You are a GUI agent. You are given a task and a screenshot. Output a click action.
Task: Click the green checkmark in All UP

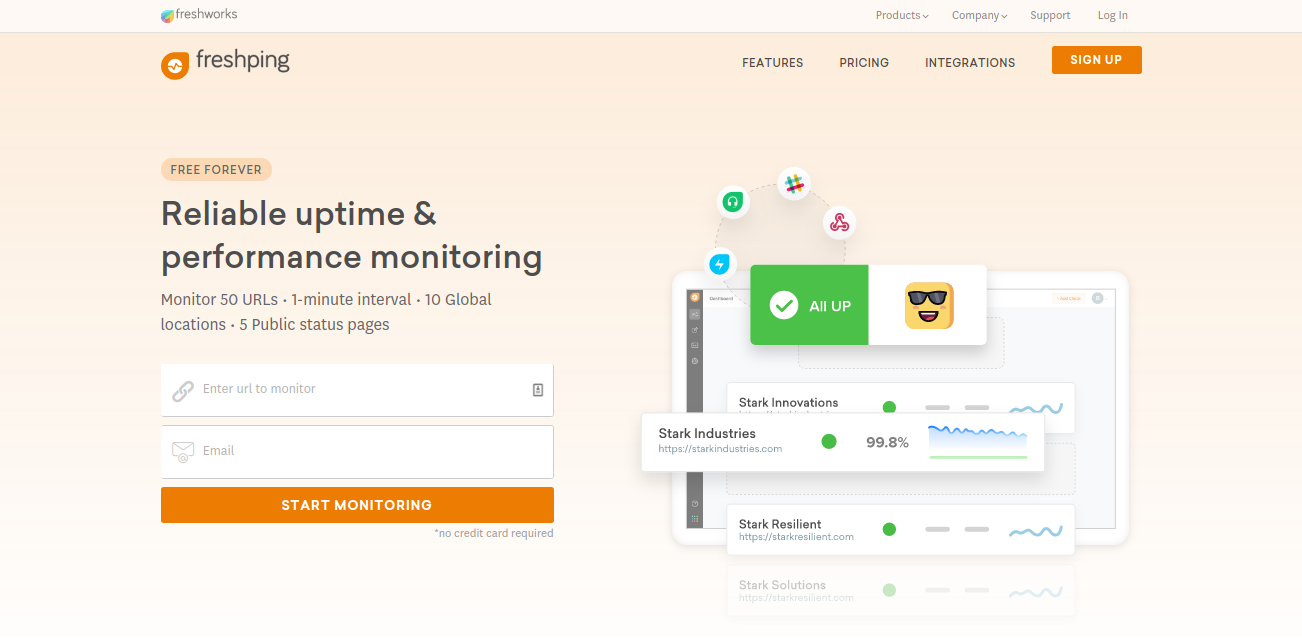tap(784, 305)
